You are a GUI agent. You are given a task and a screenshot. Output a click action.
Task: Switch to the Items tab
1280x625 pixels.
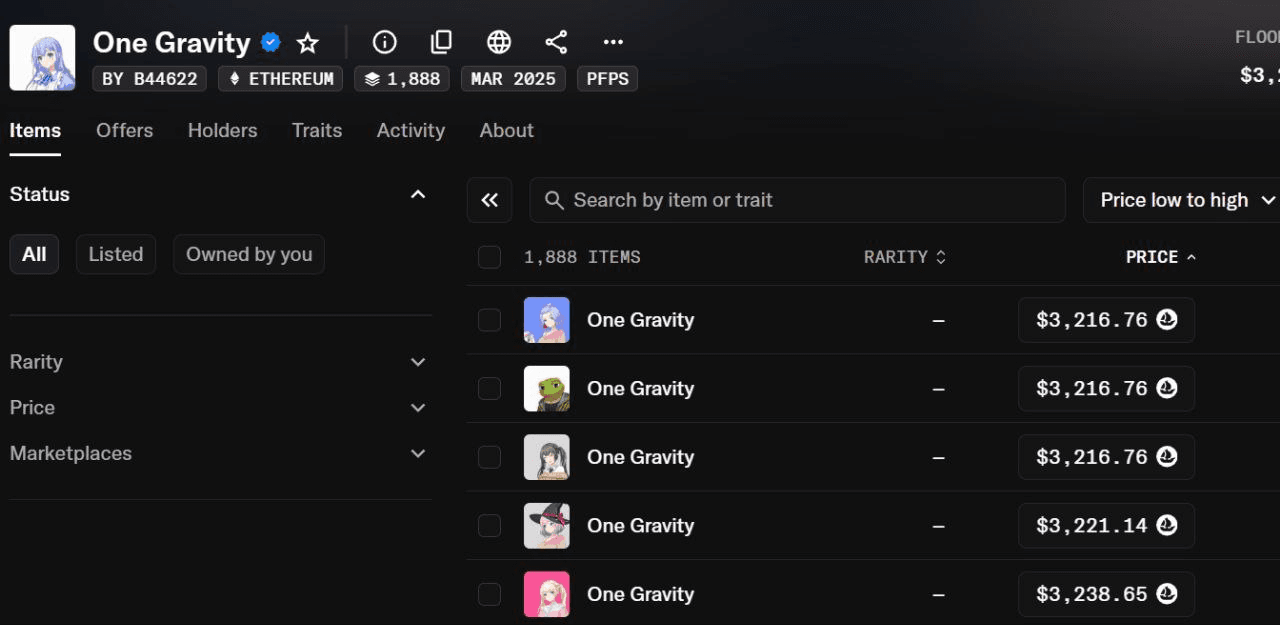tap(35, 131)
